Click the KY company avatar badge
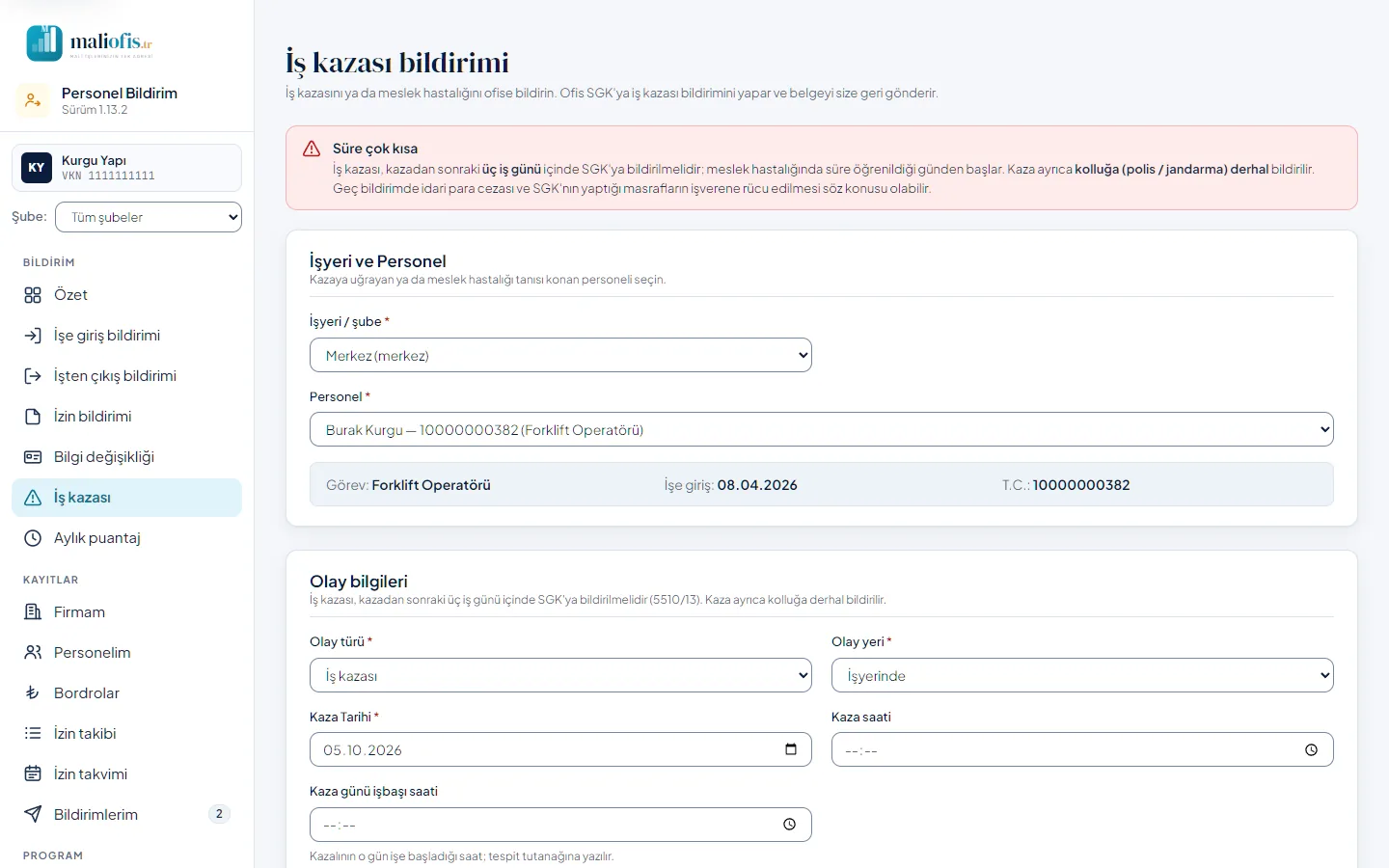This screenshot has width=1389, height=868. (x=37, y=168)
